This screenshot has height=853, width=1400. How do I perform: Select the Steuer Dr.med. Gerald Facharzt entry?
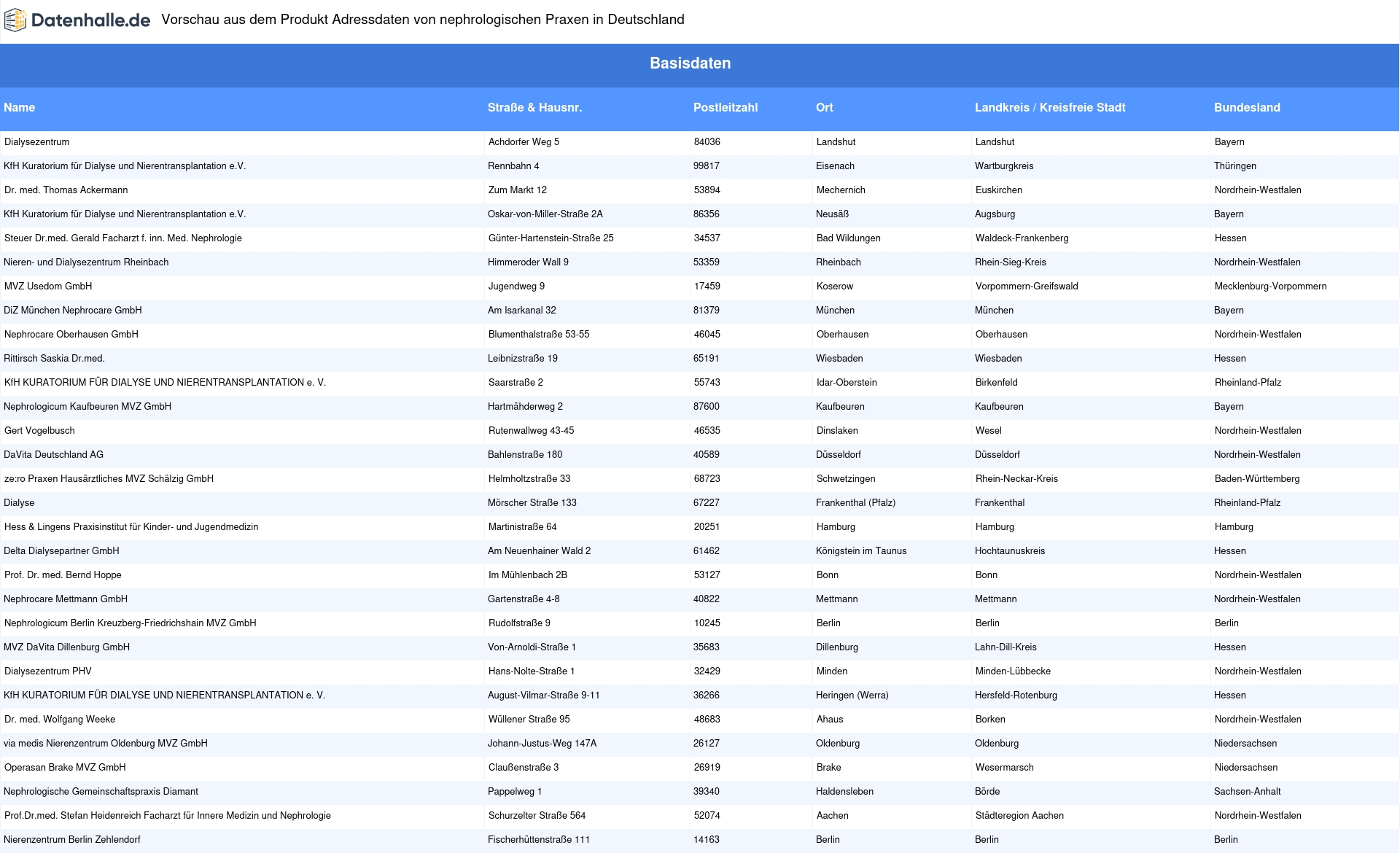coord(123,238)
